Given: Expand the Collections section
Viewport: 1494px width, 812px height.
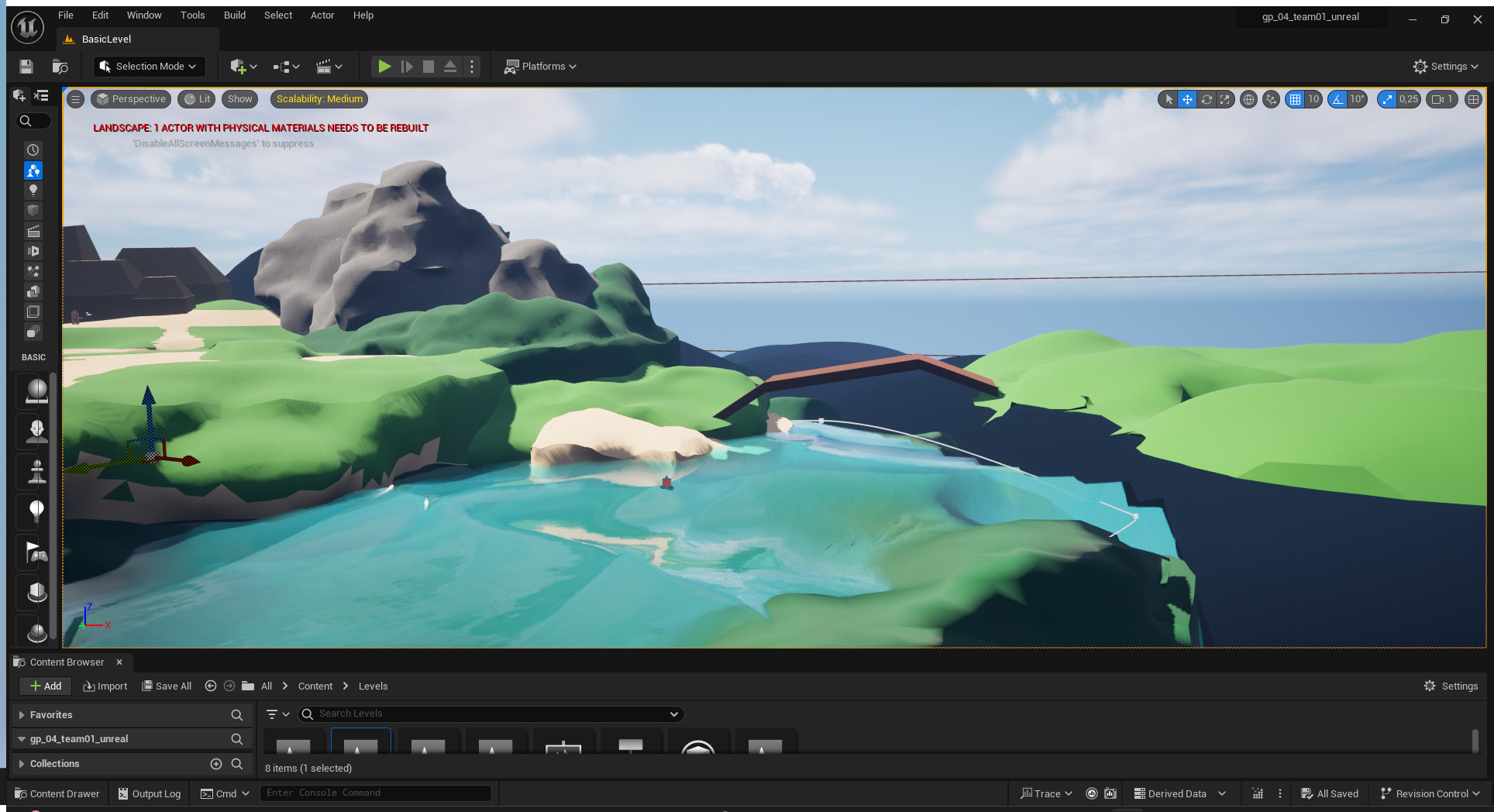Looking at the screenshot, I should 22,764.
